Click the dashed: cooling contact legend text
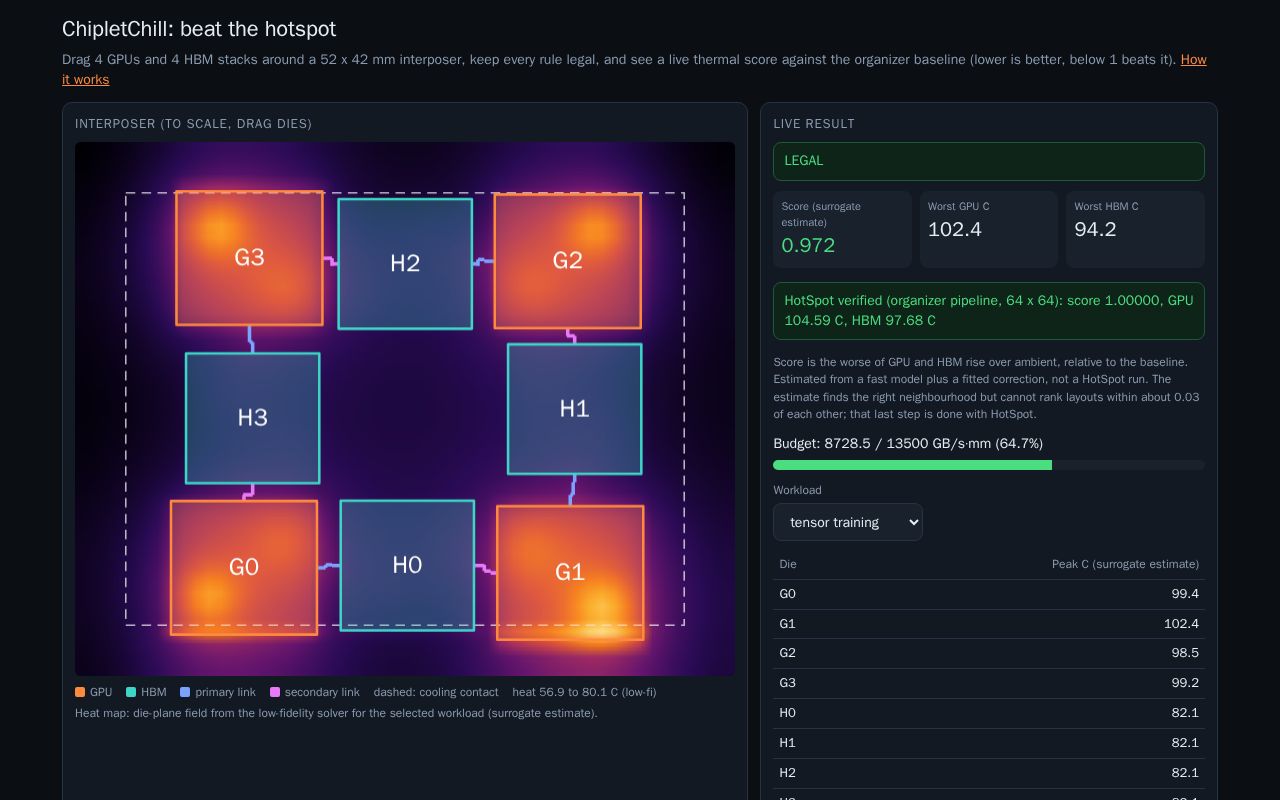 click(436, 692)
